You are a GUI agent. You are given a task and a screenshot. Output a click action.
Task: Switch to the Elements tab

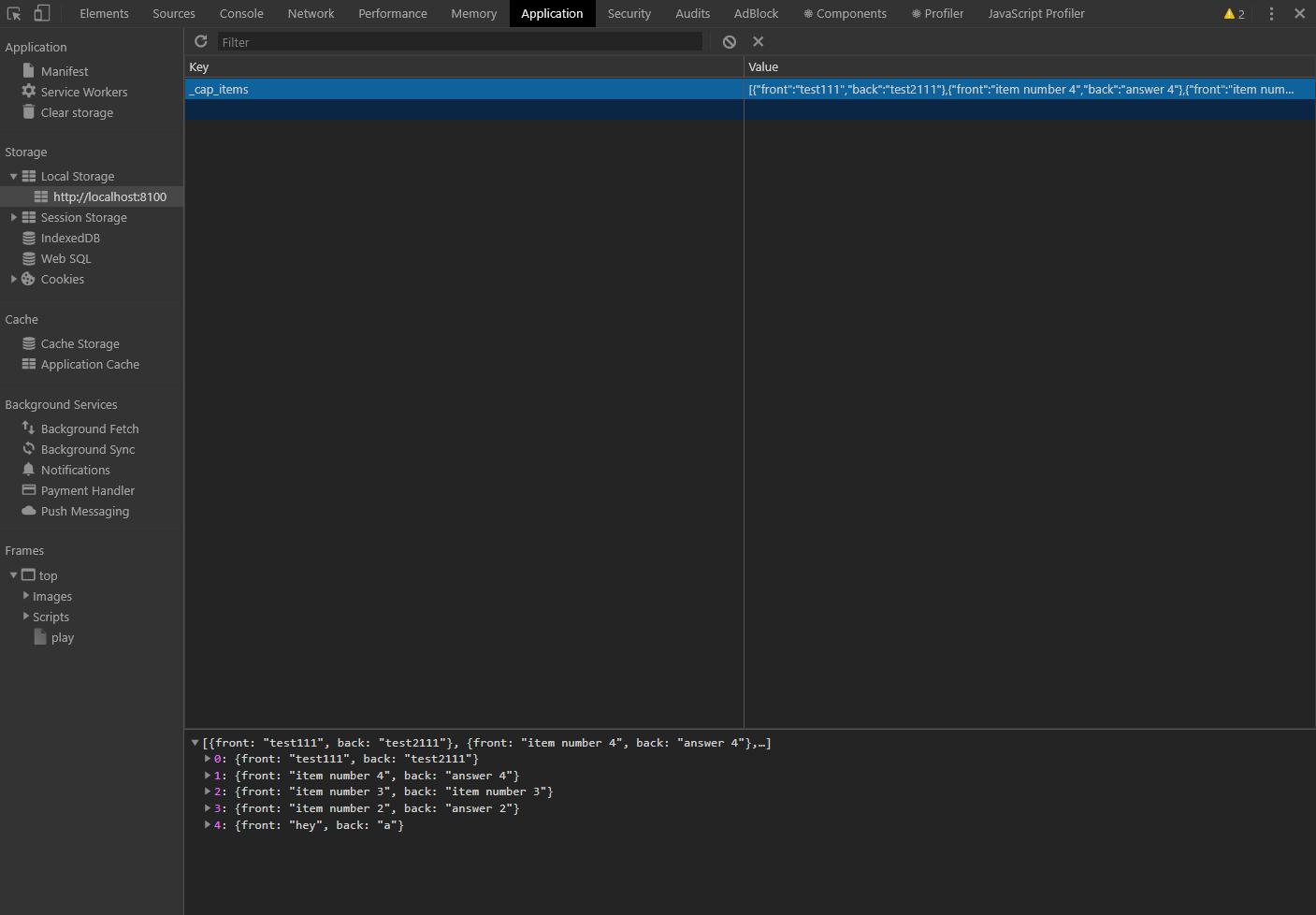coord(104,13)
